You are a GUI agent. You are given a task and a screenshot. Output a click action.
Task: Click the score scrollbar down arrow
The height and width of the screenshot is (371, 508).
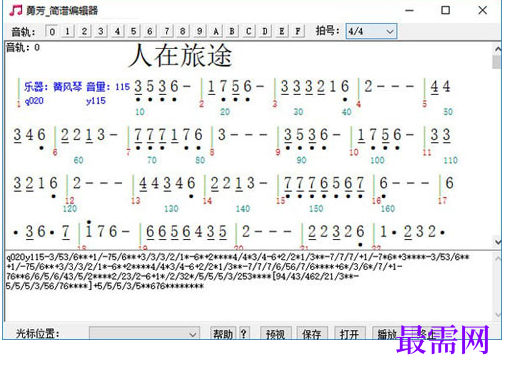point(497,242)
